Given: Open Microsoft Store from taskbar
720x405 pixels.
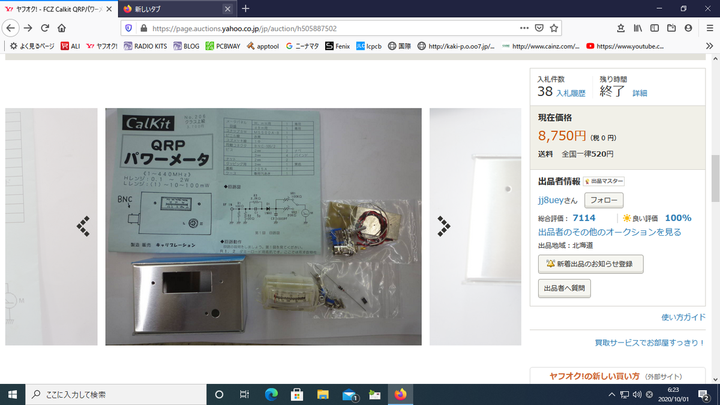Looking at the screenshot, I should click(x=297, y=394).
